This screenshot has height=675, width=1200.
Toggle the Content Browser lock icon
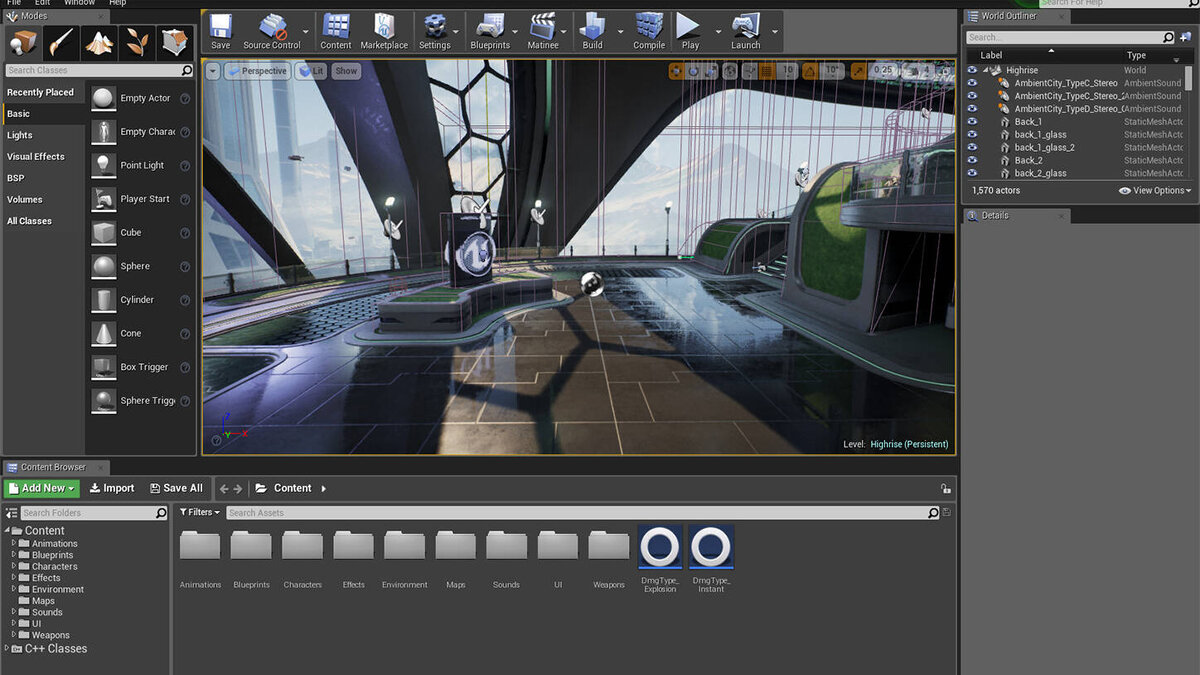click(945, 488)
